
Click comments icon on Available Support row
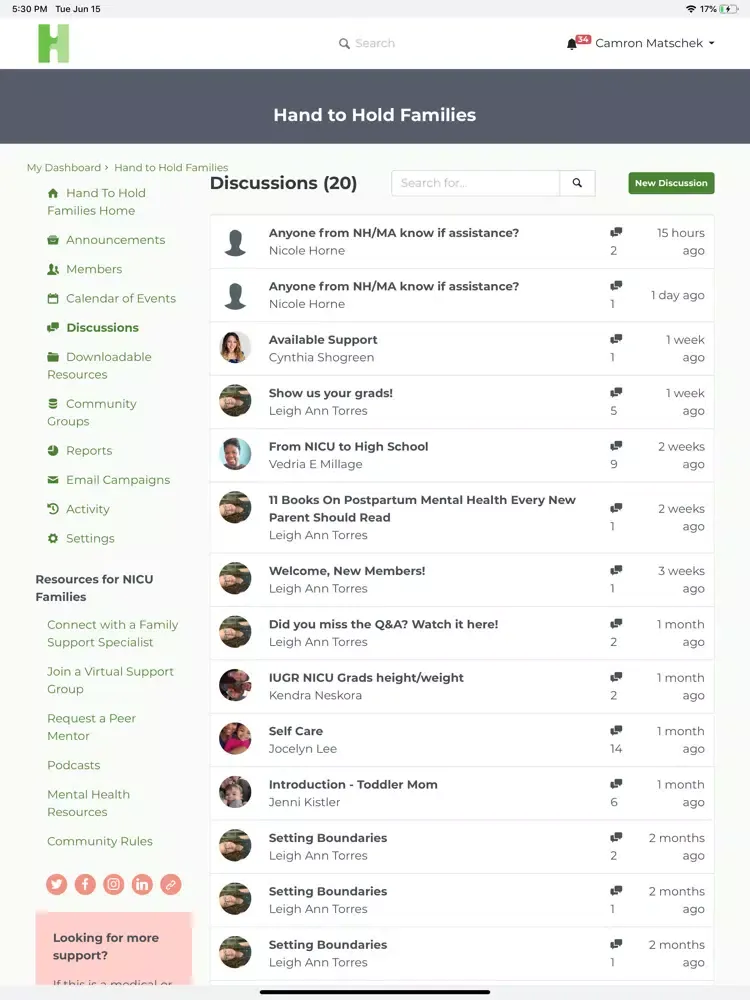click(616, 339)
